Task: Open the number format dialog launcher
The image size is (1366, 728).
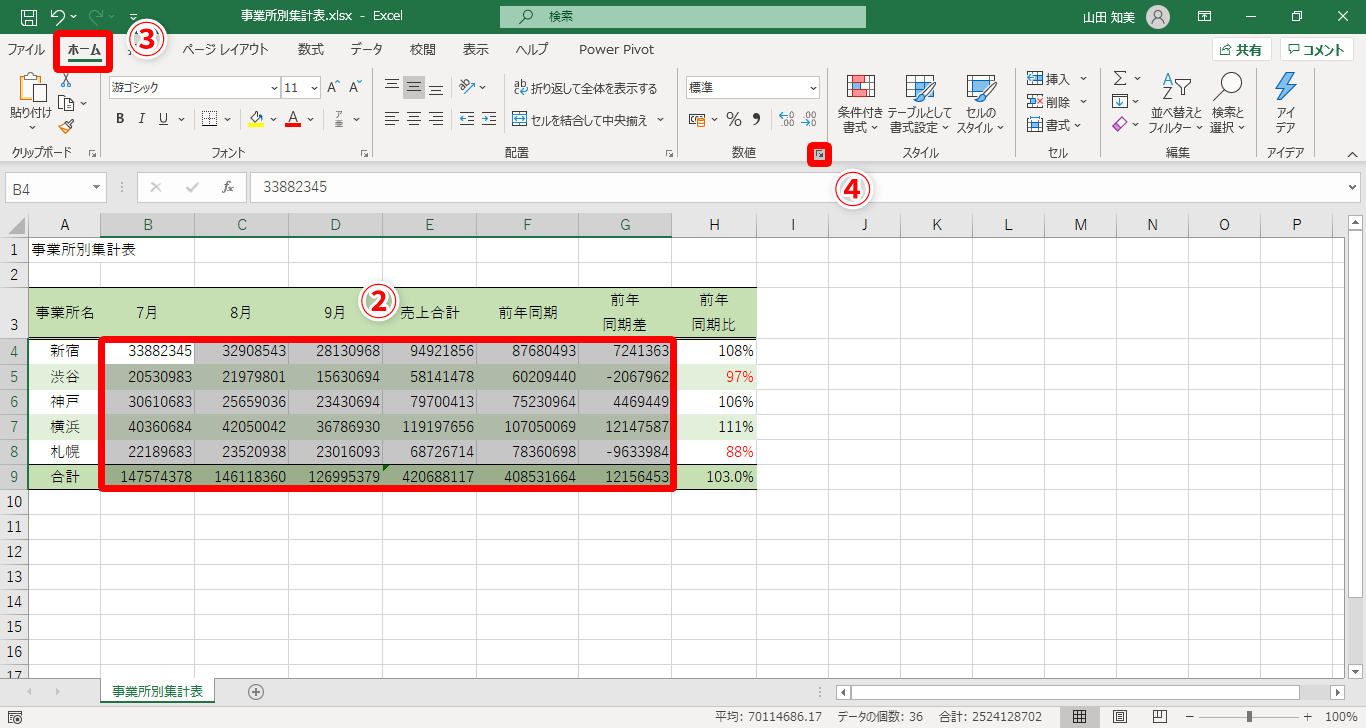Action: coord(819,154)
